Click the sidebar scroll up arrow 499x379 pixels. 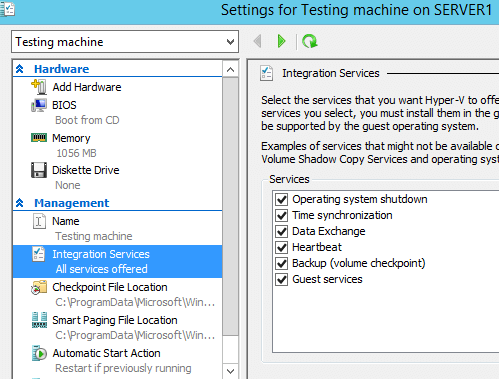point(230,70)
